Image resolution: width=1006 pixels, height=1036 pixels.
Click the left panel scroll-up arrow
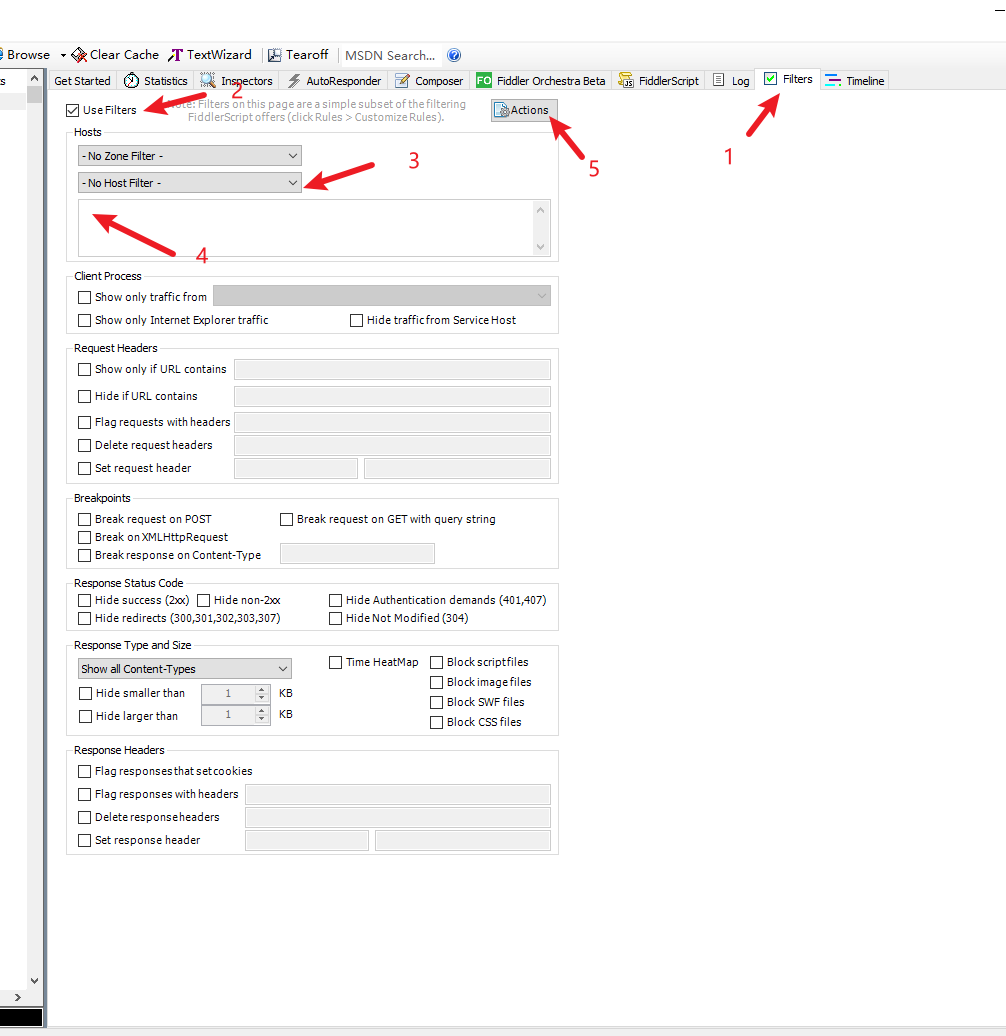click(34, 79)
